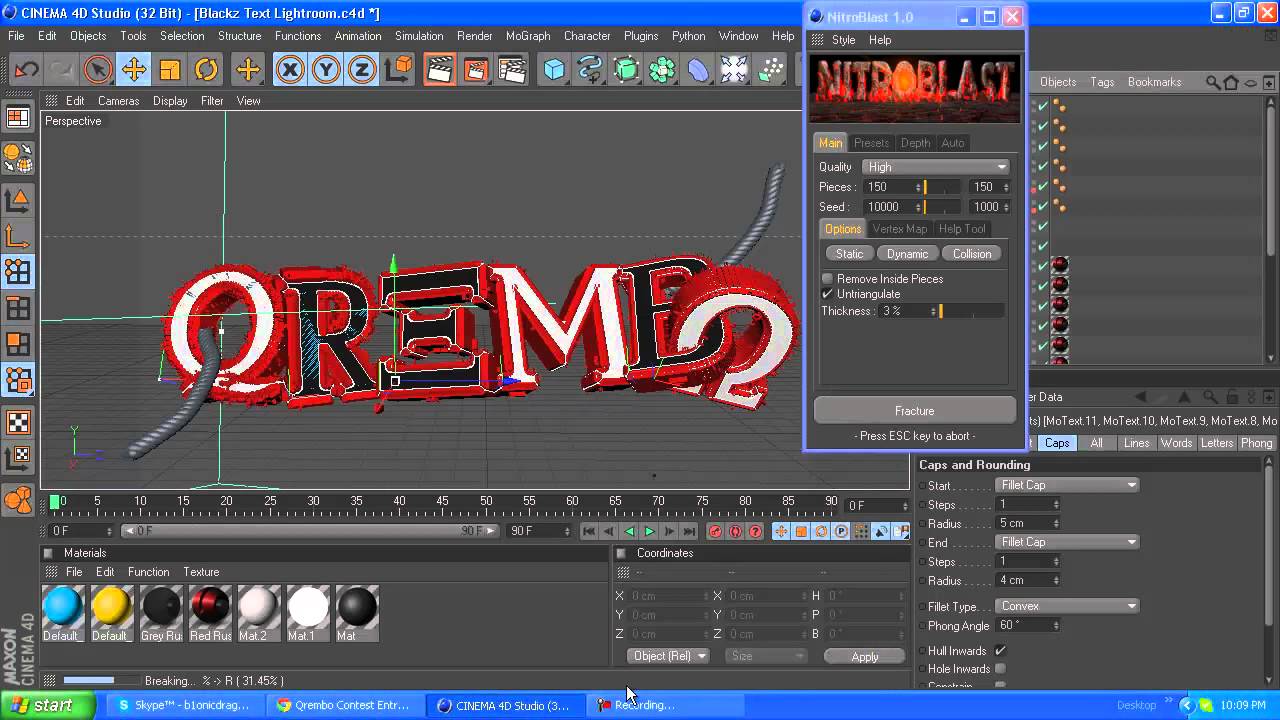Toggle Hull Inwards checkbox
Screen dimensions: 1280x720
[x=1000, y=651]
